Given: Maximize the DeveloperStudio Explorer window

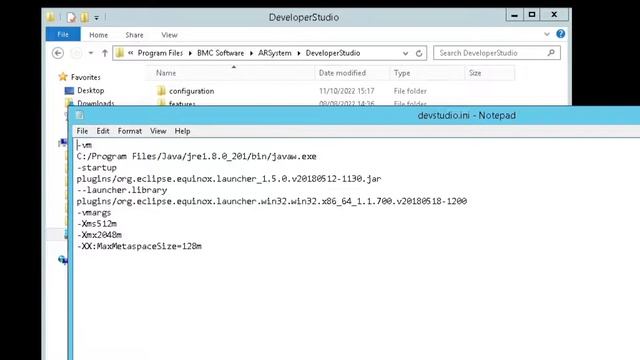Looking at the screenshot, I should pos(532,15).
